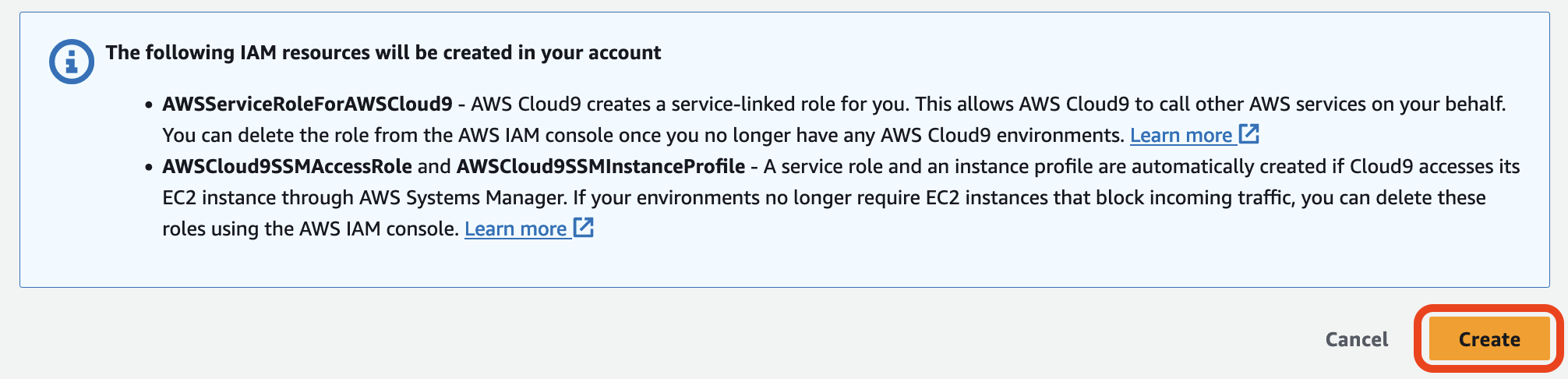1568x379 pixels.
Task: Click bullet dot before AWSServiceRoleForAWSCloud9
Action: 149,104
